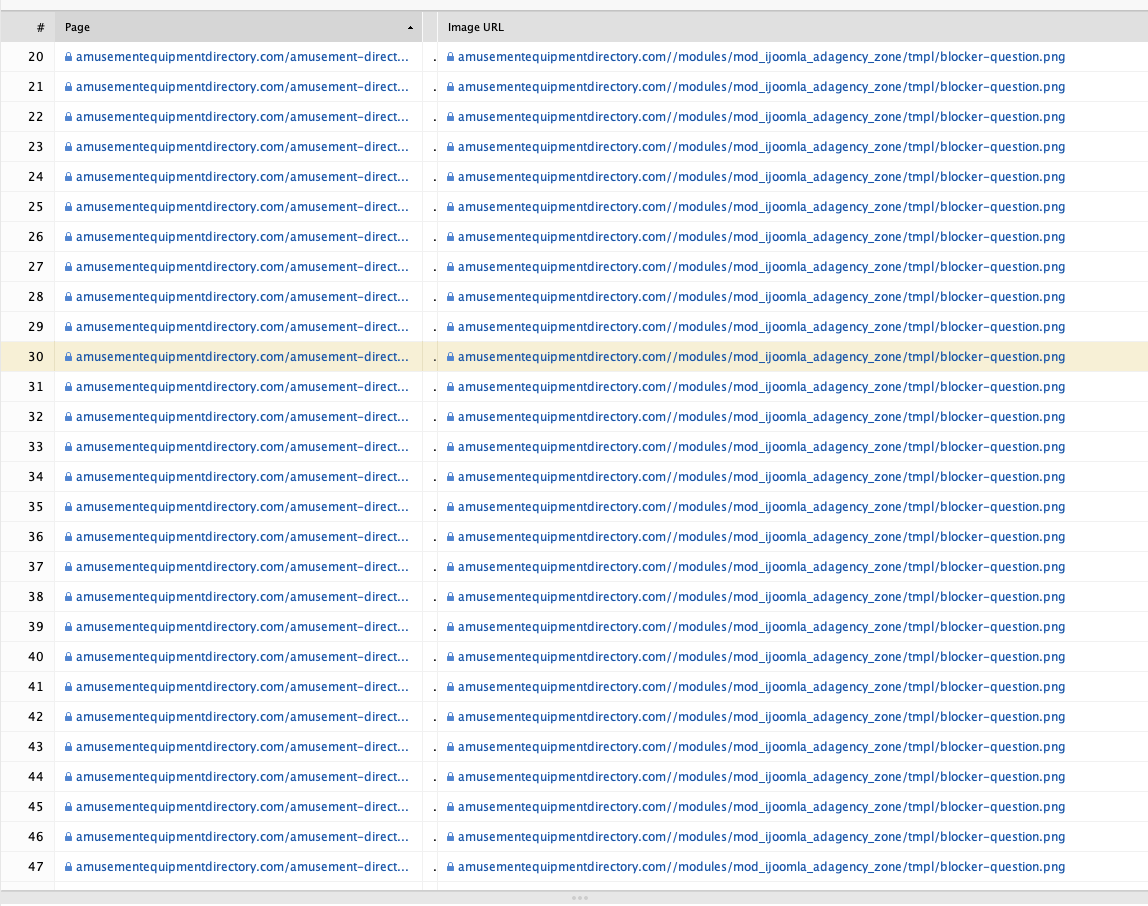Screen dimensions: 1148x906
Task: Click the Image URL lock icon in row 42
Action: coord(450,717)
